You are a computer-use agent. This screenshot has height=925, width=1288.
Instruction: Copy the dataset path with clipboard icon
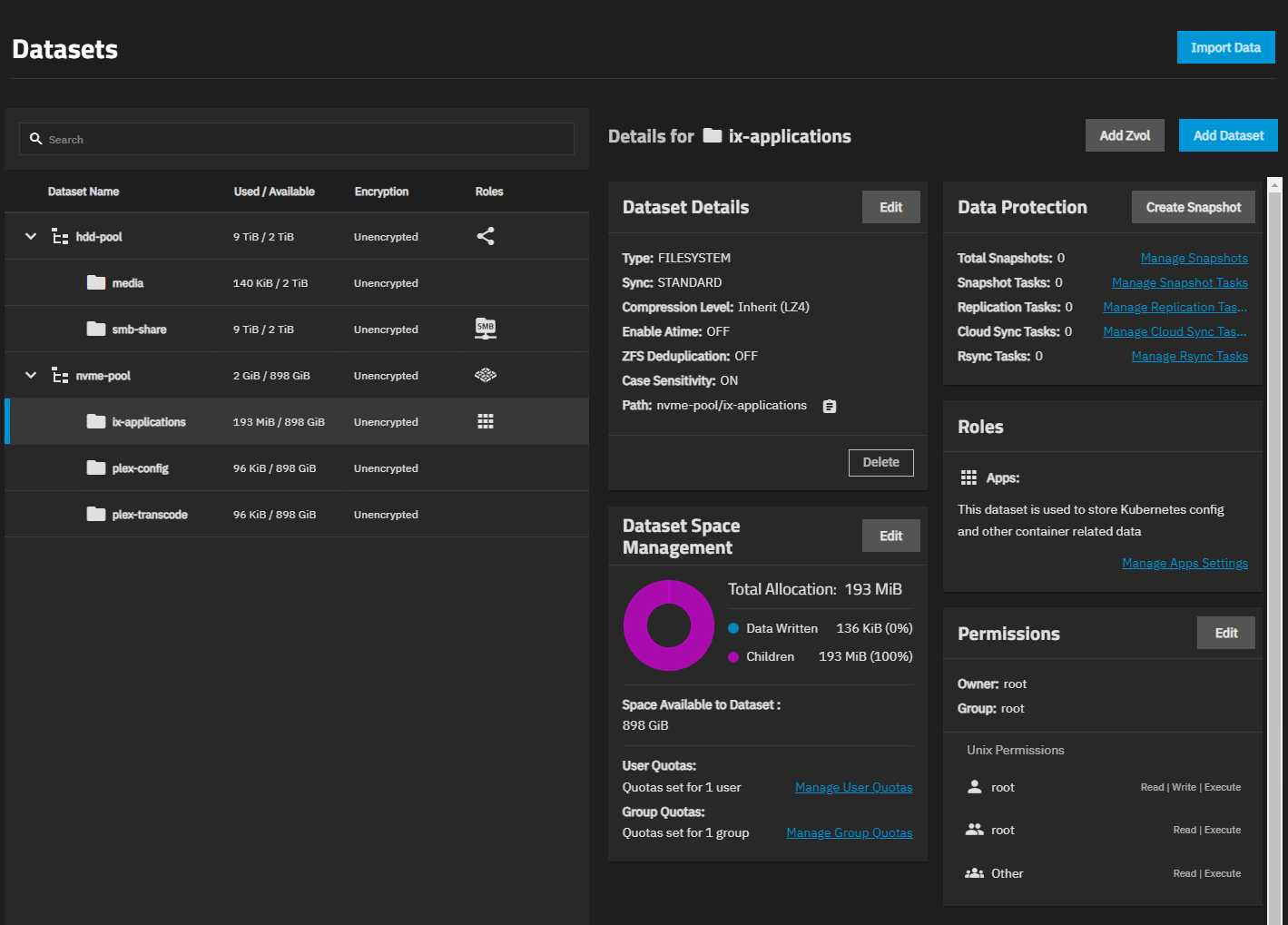pos(830,406)
